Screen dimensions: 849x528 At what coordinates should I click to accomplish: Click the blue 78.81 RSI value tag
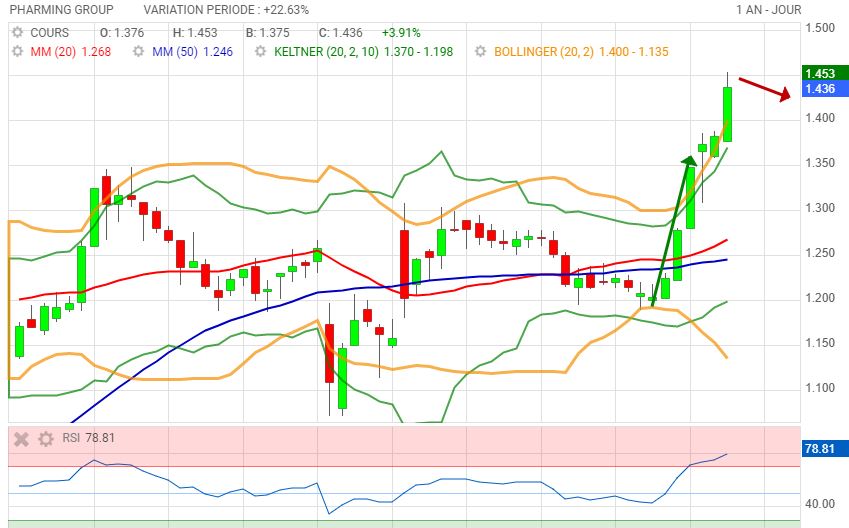click(825, 448)
